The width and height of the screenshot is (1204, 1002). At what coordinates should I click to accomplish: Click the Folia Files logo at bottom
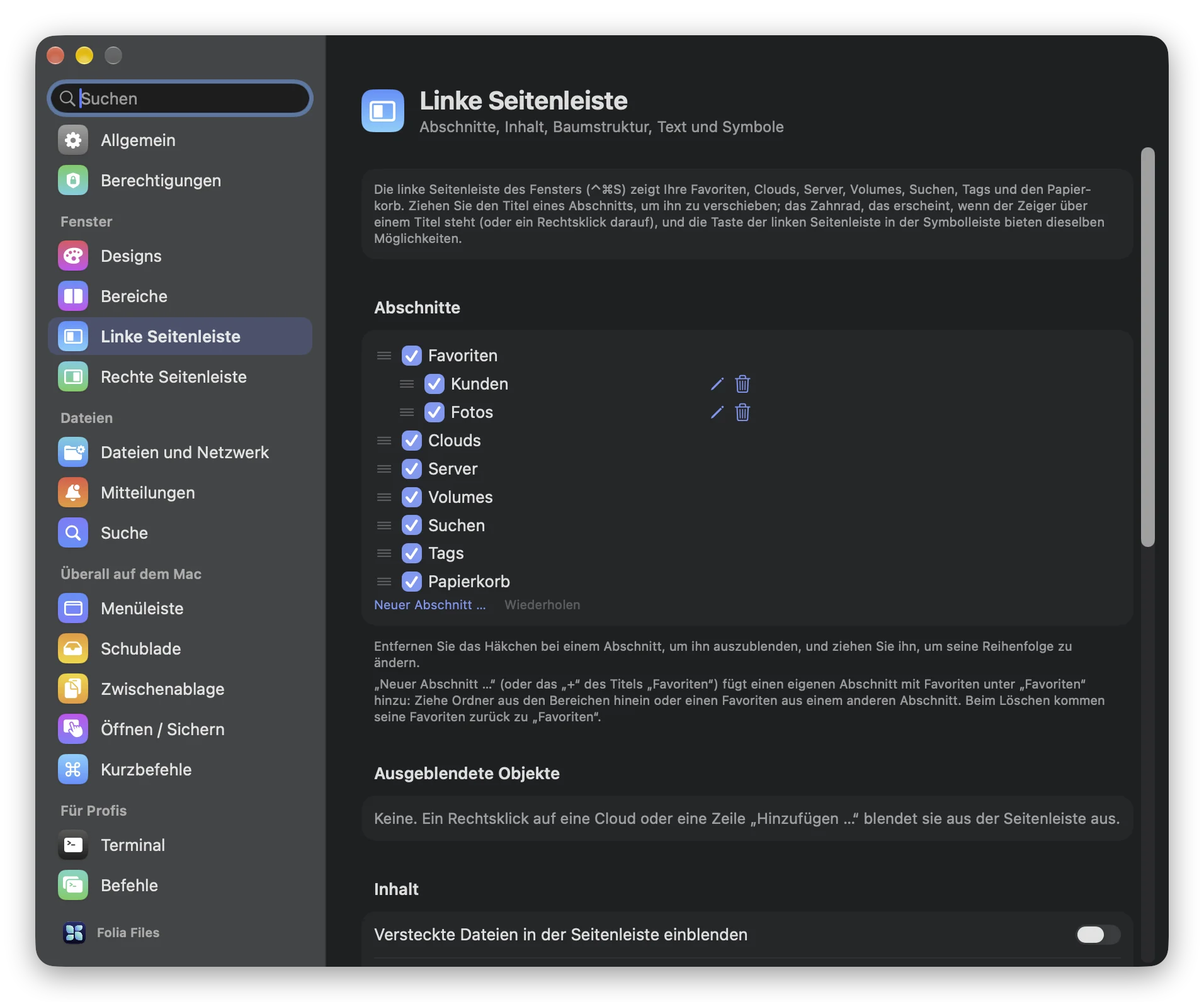(74, 933)
